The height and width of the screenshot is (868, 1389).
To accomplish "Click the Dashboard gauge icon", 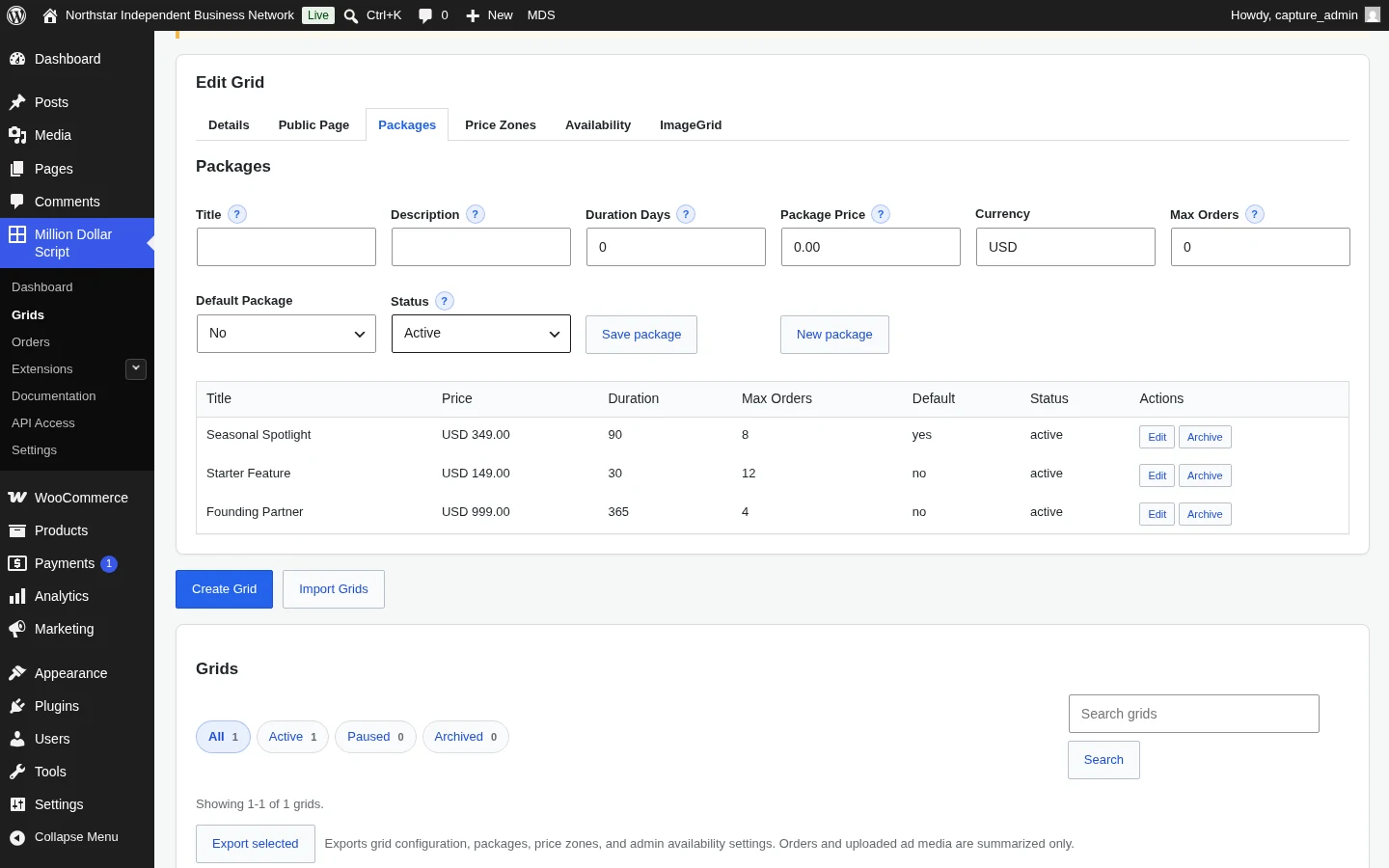I will coord(17,59).
